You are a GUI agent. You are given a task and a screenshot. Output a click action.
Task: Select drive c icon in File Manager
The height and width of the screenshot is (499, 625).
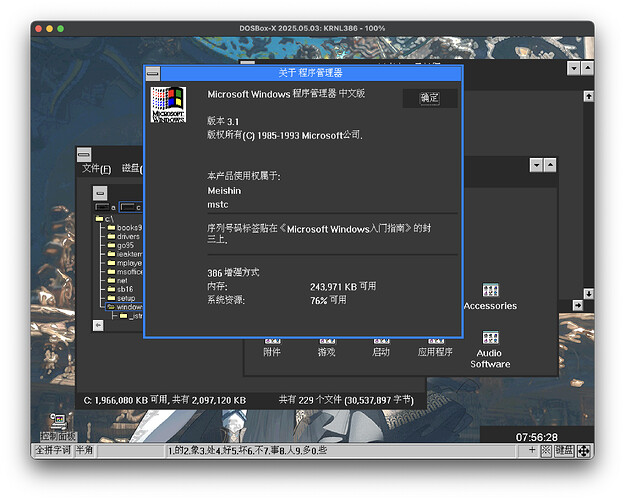coord(131,207)
